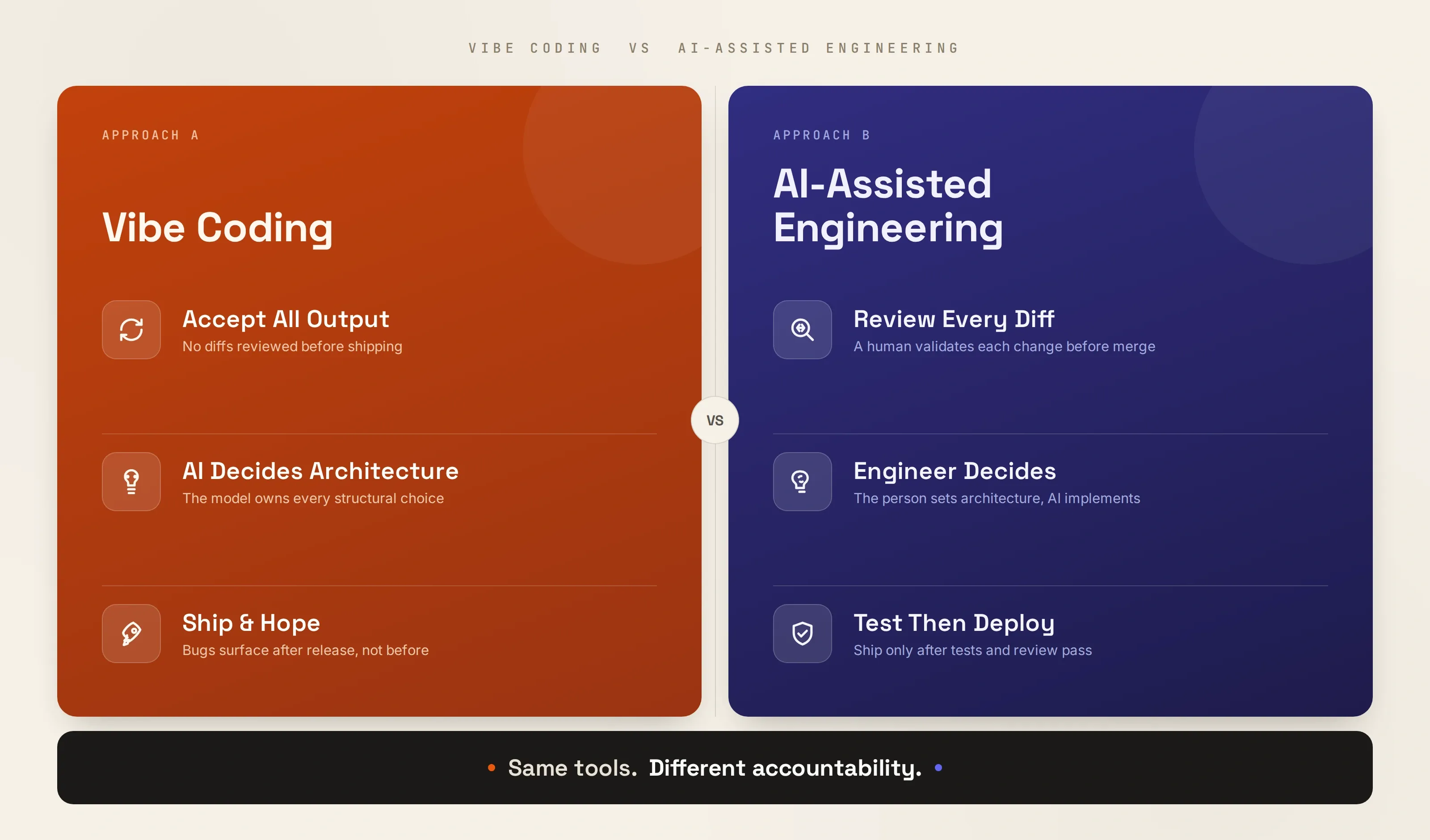The width and height of the screenshot is (1430, 840).
Task: Click the orange dot in the footer banner
Action: point(492,768)
